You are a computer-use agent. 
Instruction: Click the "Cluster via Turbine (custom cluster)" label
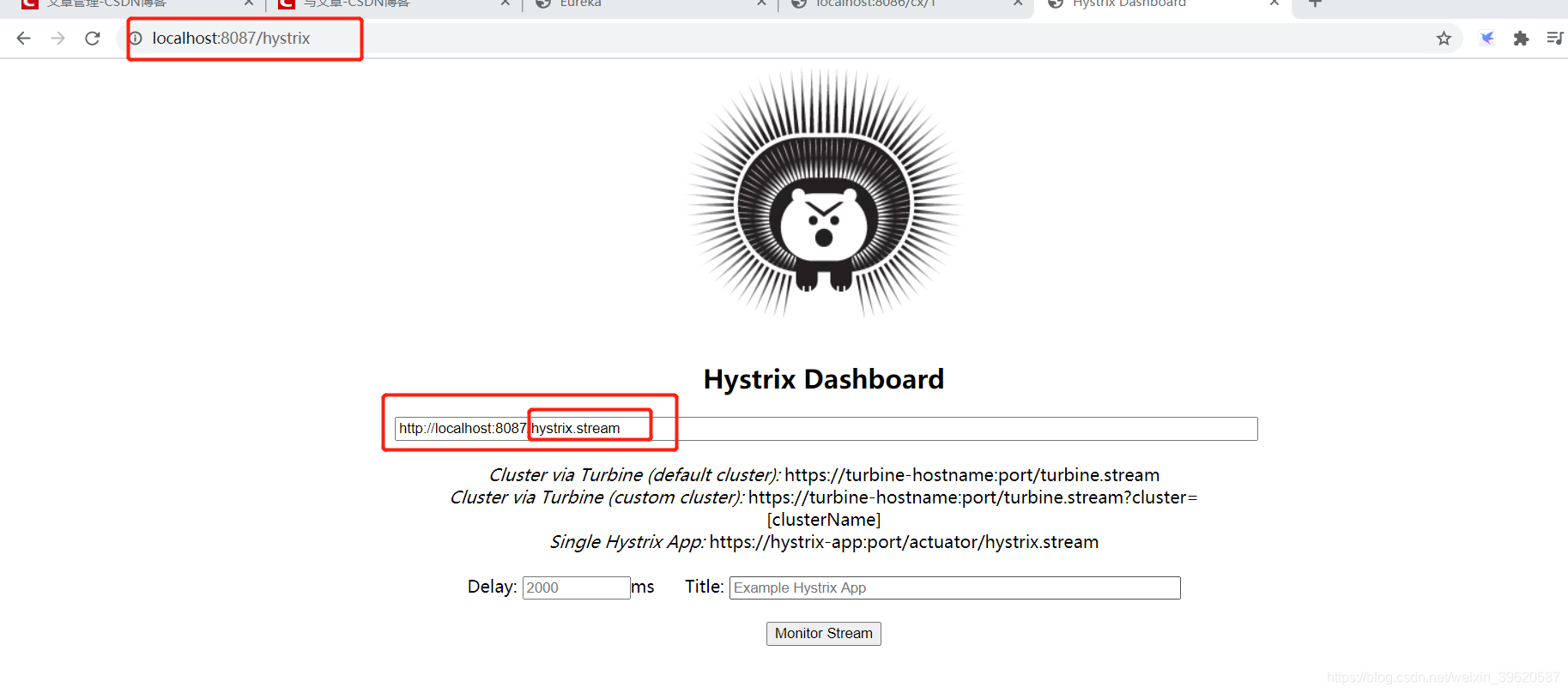tap(596, 497)
